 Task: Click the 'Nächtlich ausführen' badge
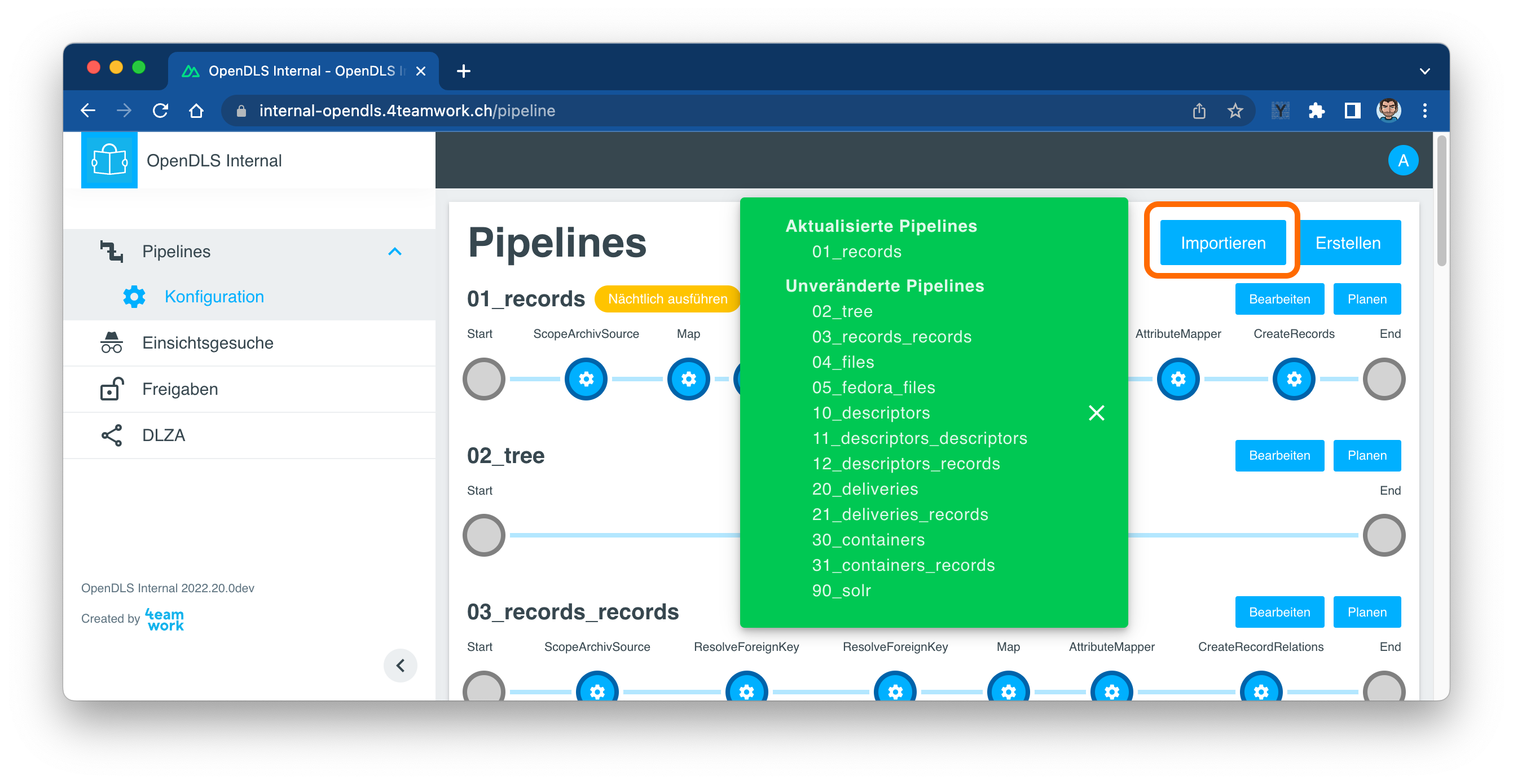pos(667,299)
